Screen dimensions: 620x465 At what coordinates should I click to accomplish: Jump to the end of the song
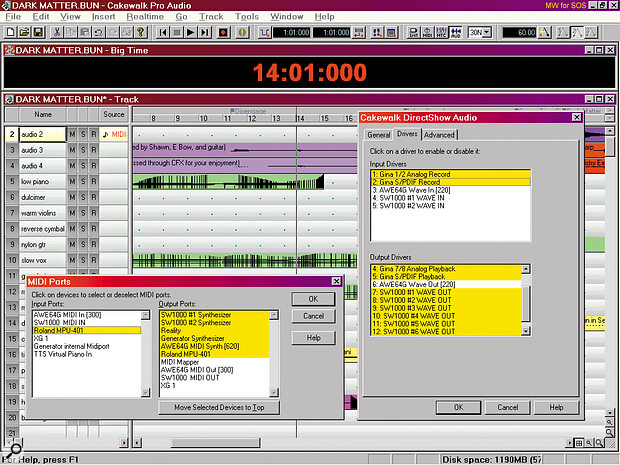tap(204, 32)
